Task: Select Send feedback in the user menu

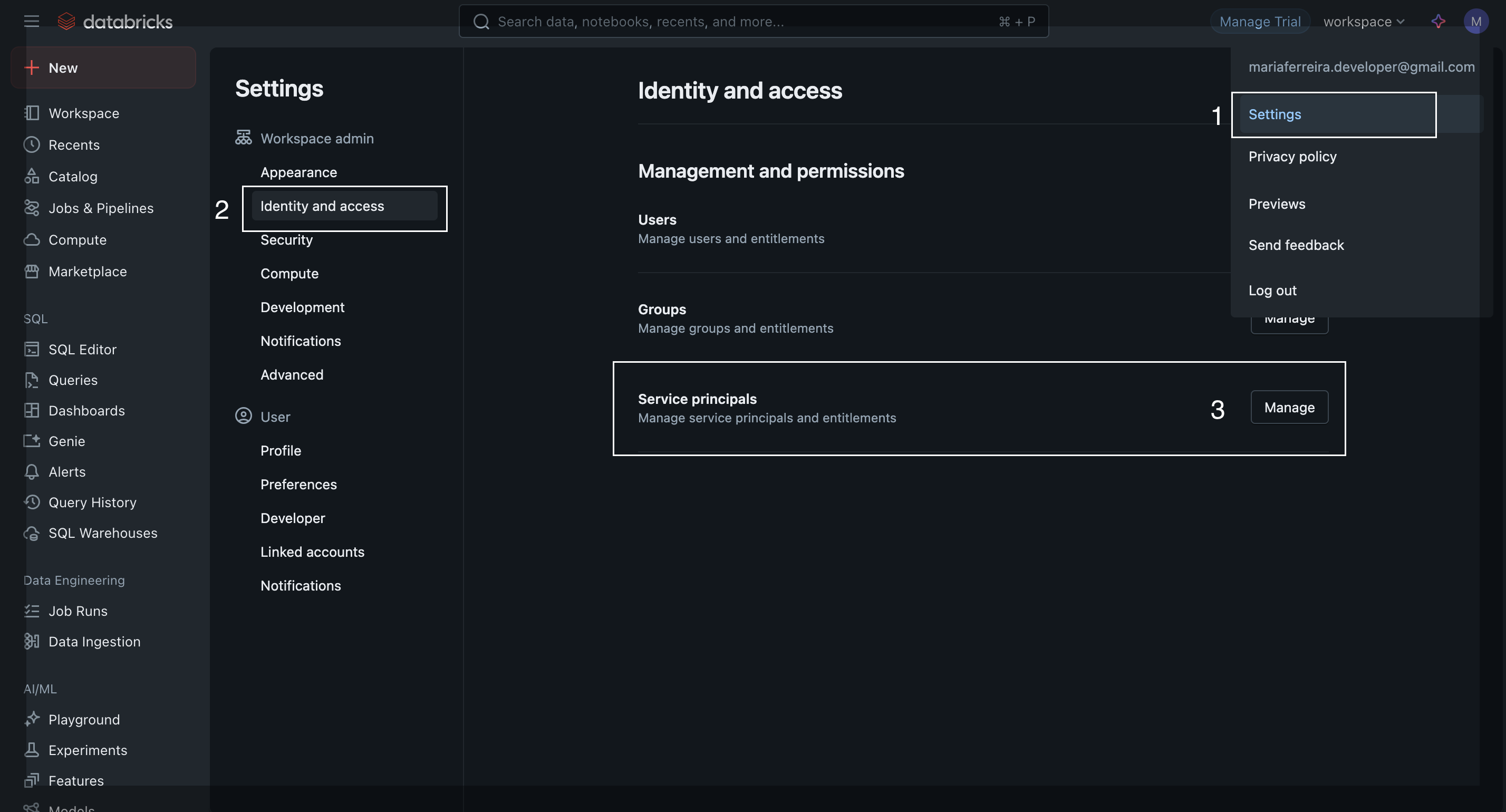Action: coord(1296,245)
